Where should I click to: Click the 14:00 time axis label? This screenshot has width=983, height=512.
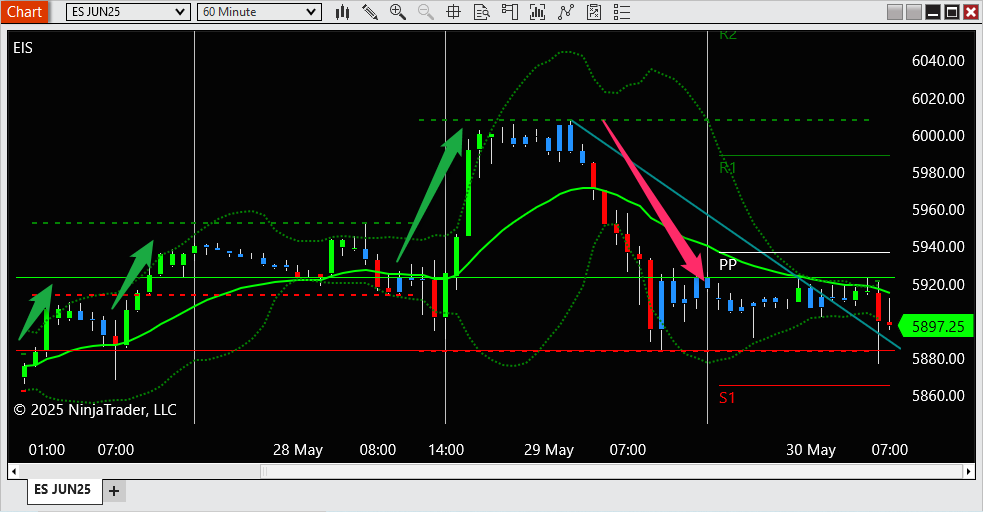(446, 450)
